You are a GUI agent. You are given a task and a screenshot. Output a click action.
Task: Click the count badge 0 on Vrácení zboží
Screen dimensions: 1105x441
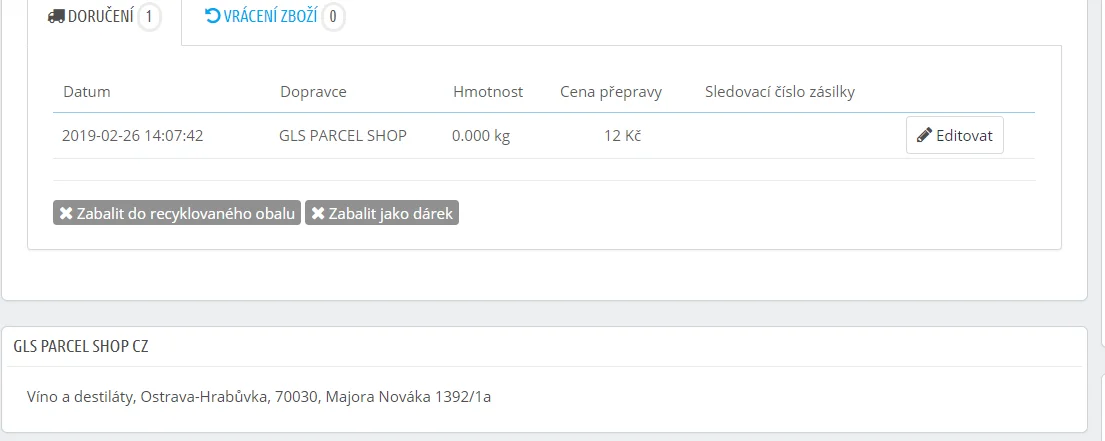pyautogui.click(x=334, y=17)
